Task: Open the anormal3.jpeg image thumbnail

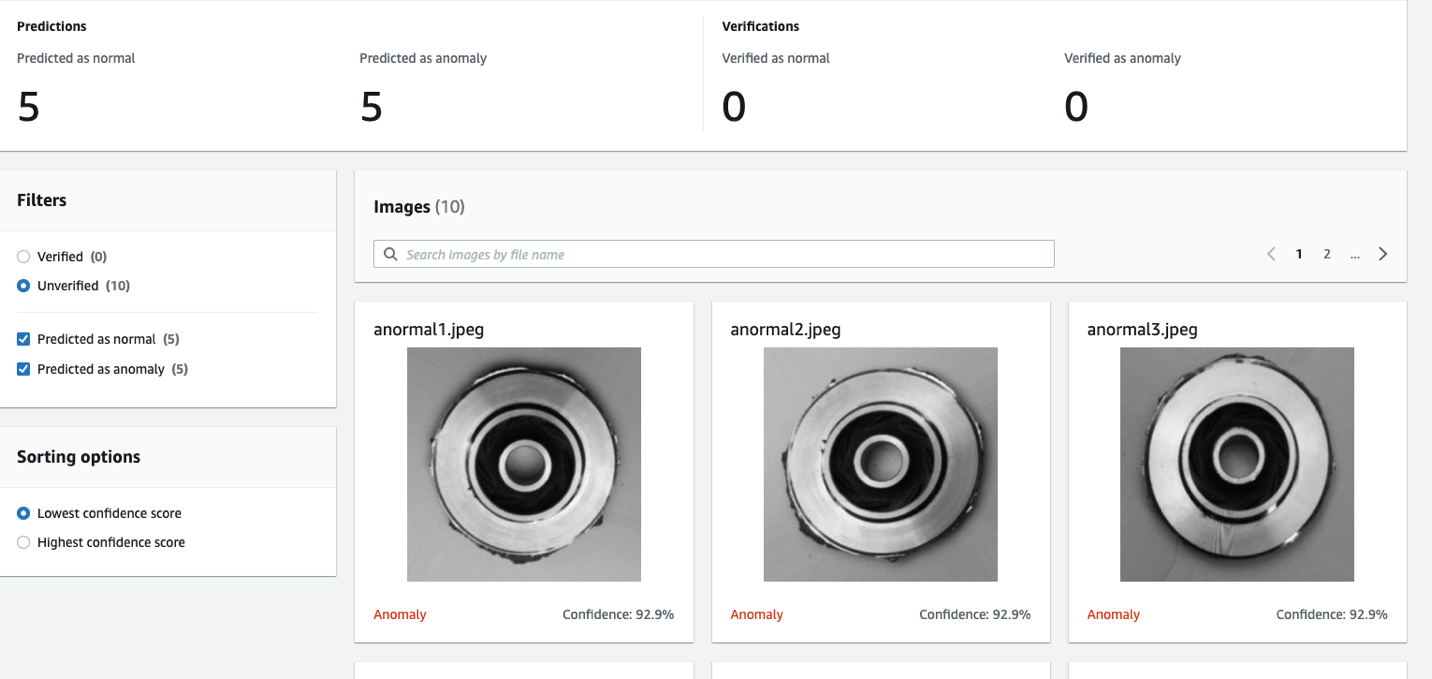Action: pos(1237,464)
